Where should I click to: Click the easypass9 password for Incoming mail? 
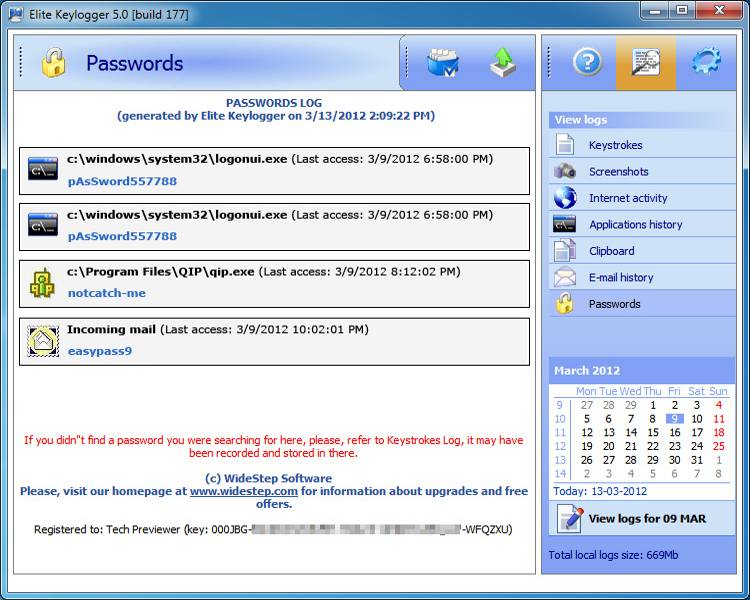coord(99,351)
